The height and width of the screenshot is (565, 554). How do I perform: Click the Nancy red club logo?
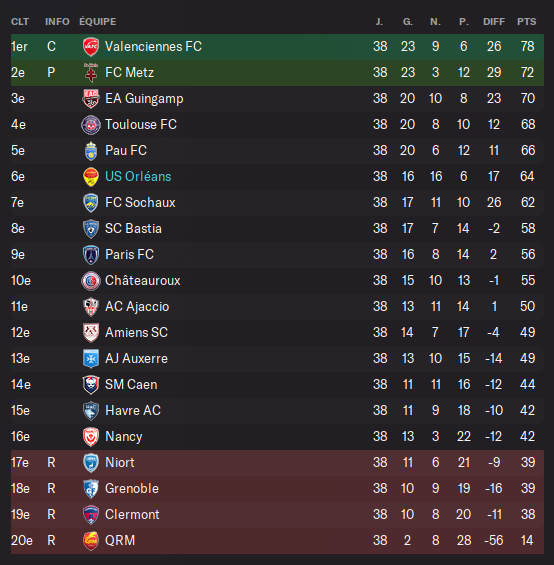point(91,437)
